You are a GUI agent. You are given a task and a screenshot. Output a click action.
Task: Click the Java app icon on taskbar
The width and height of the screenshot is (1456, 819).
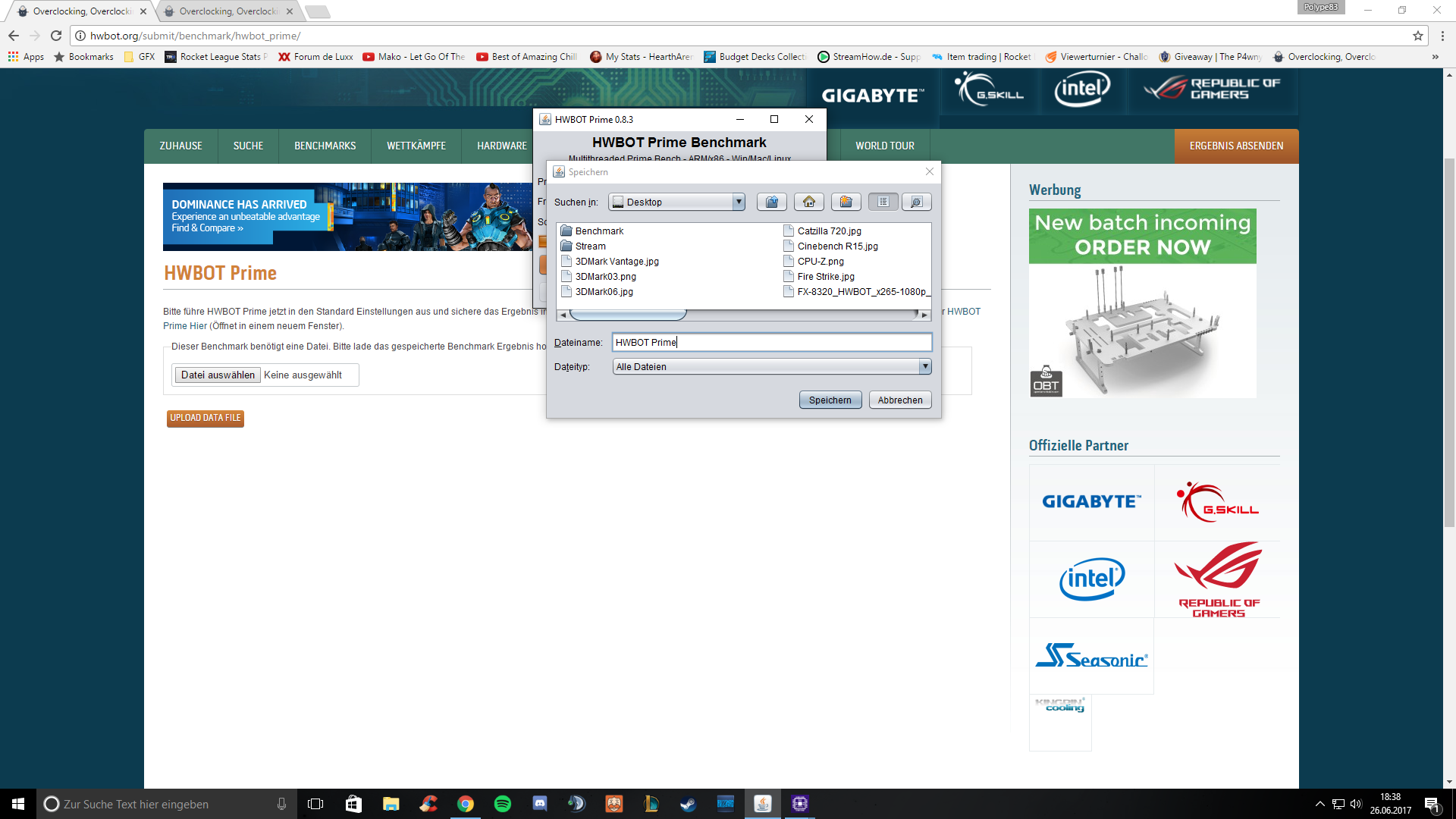coord(762,804)
